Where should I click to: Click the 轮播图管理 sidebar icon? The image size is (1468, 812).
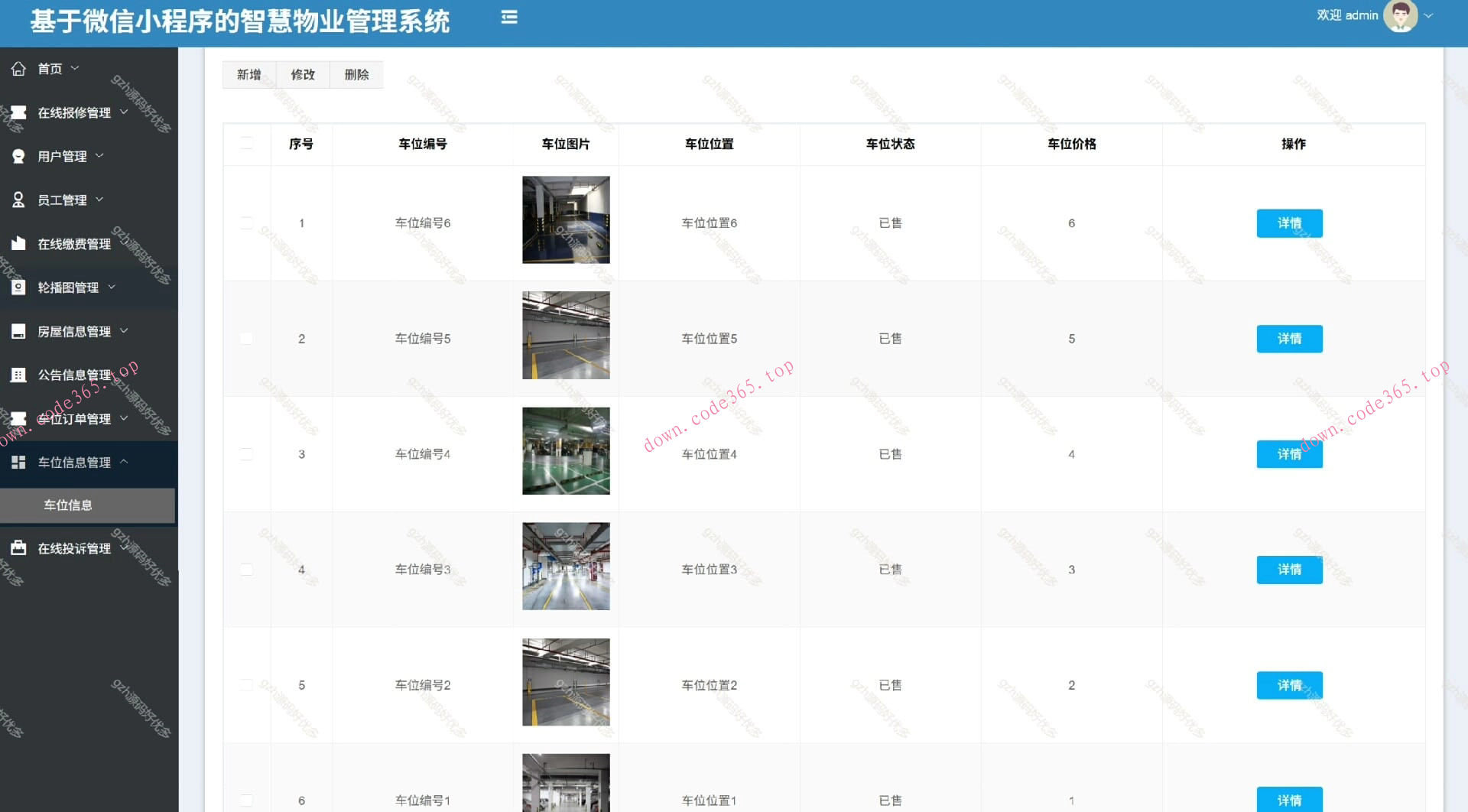tap(18, 287)
